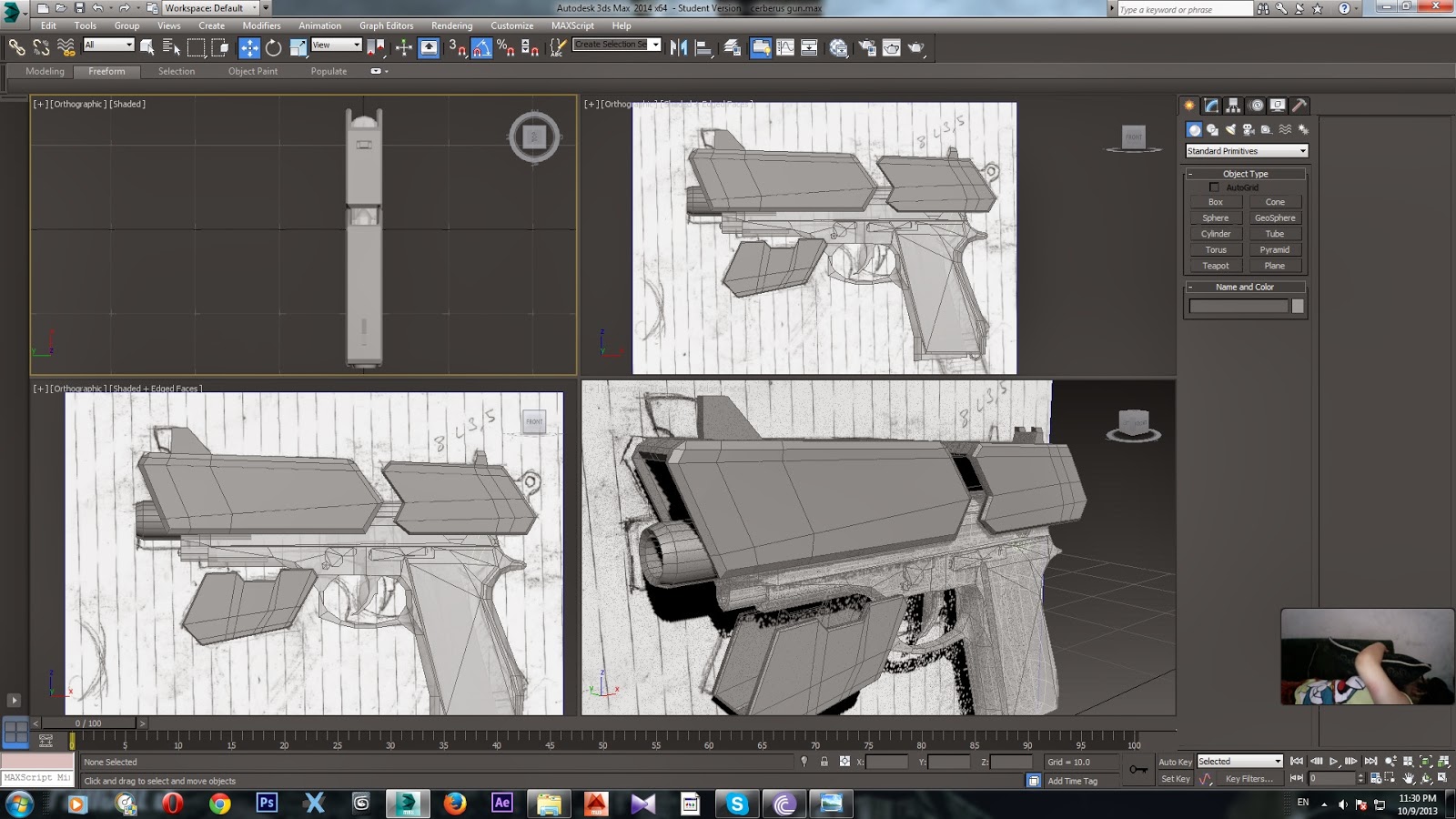Pick the Rectangular Selection Region tool
The width and height of the screenshot is (1456, 819).
point(196,47)
